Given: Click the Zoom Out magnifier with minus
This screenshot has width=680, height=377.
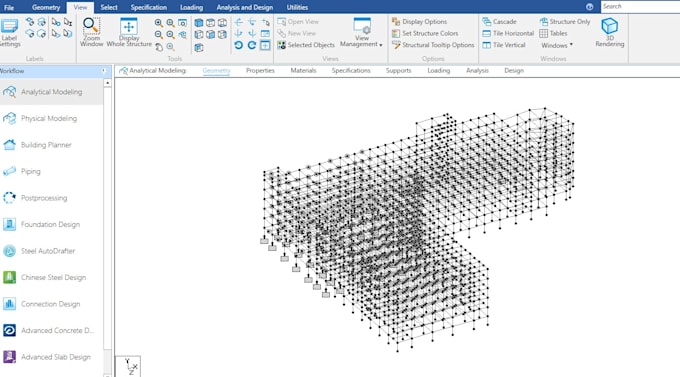Looking at the screenshot, I should [159, 35].
